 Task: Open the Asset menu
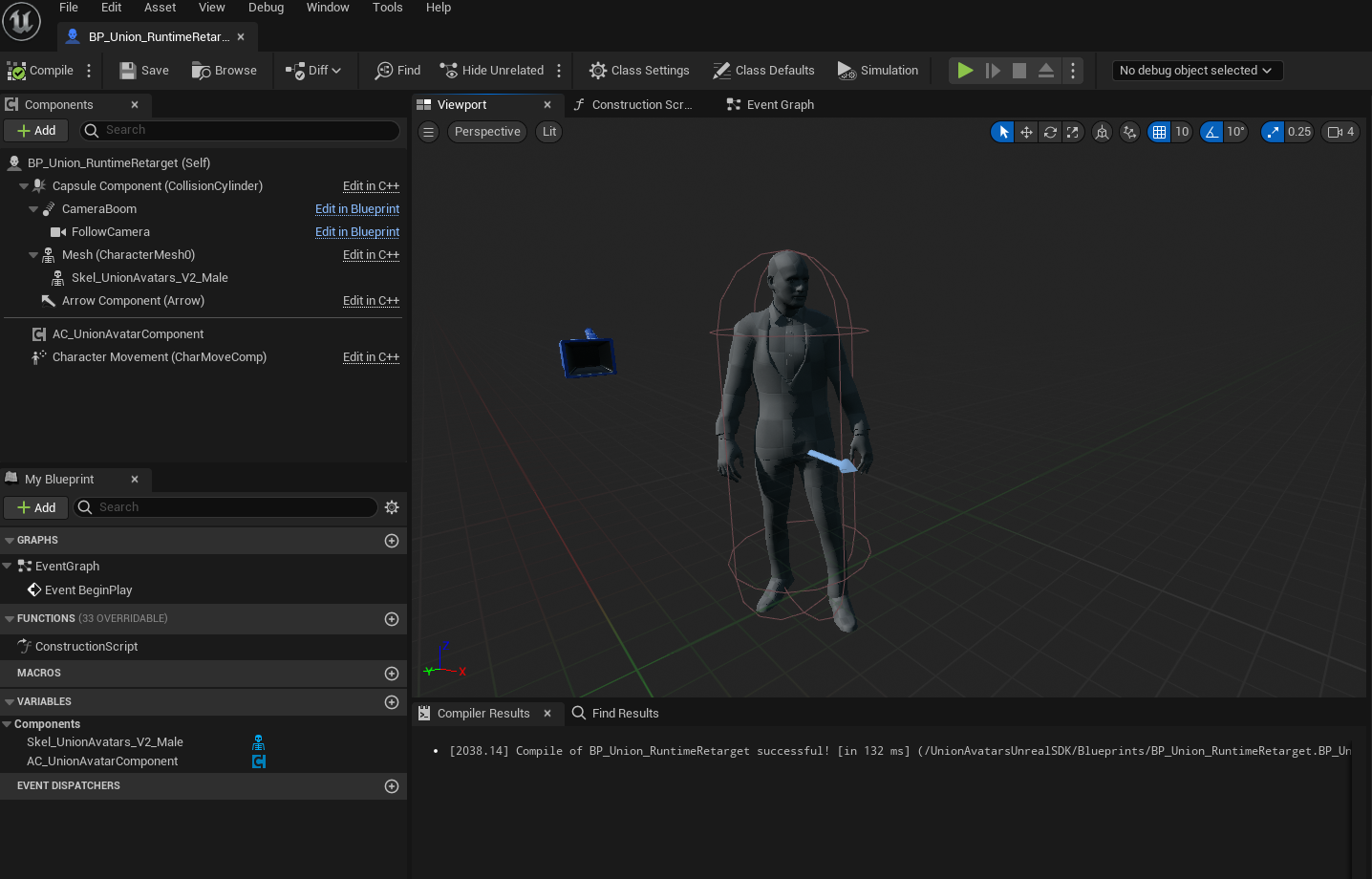tap(161, 8)
